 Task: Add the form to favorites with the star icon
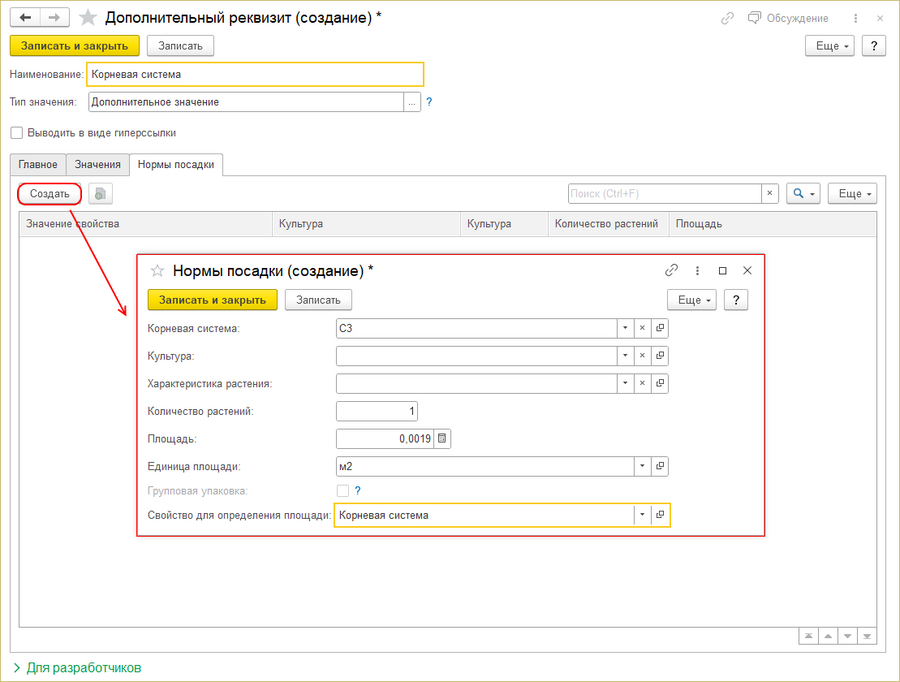[x=88, y=18]
